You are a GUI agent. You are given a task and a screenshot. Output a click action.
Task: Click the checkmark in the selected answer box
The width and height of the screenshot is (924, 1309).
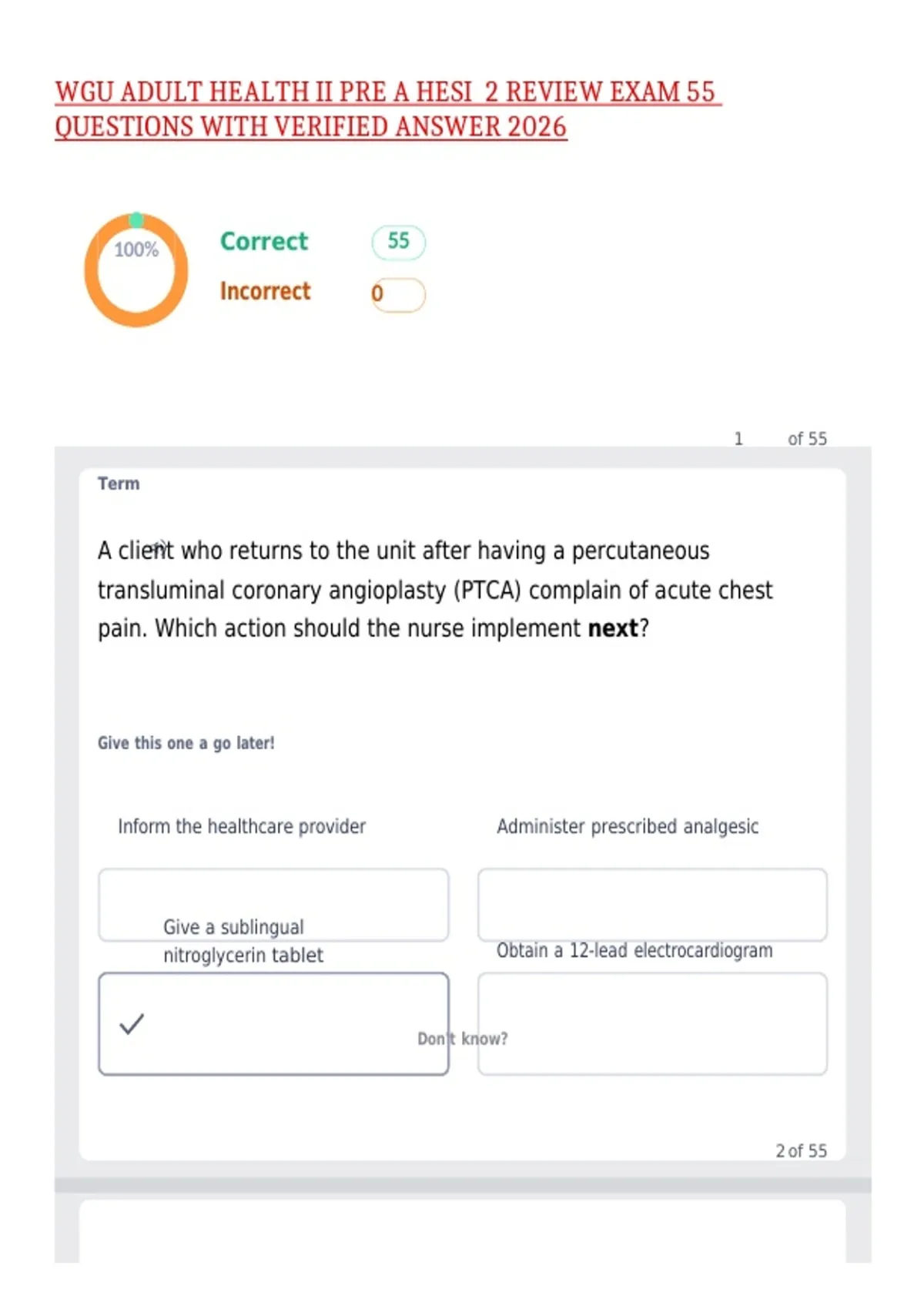pos(132,1023)
